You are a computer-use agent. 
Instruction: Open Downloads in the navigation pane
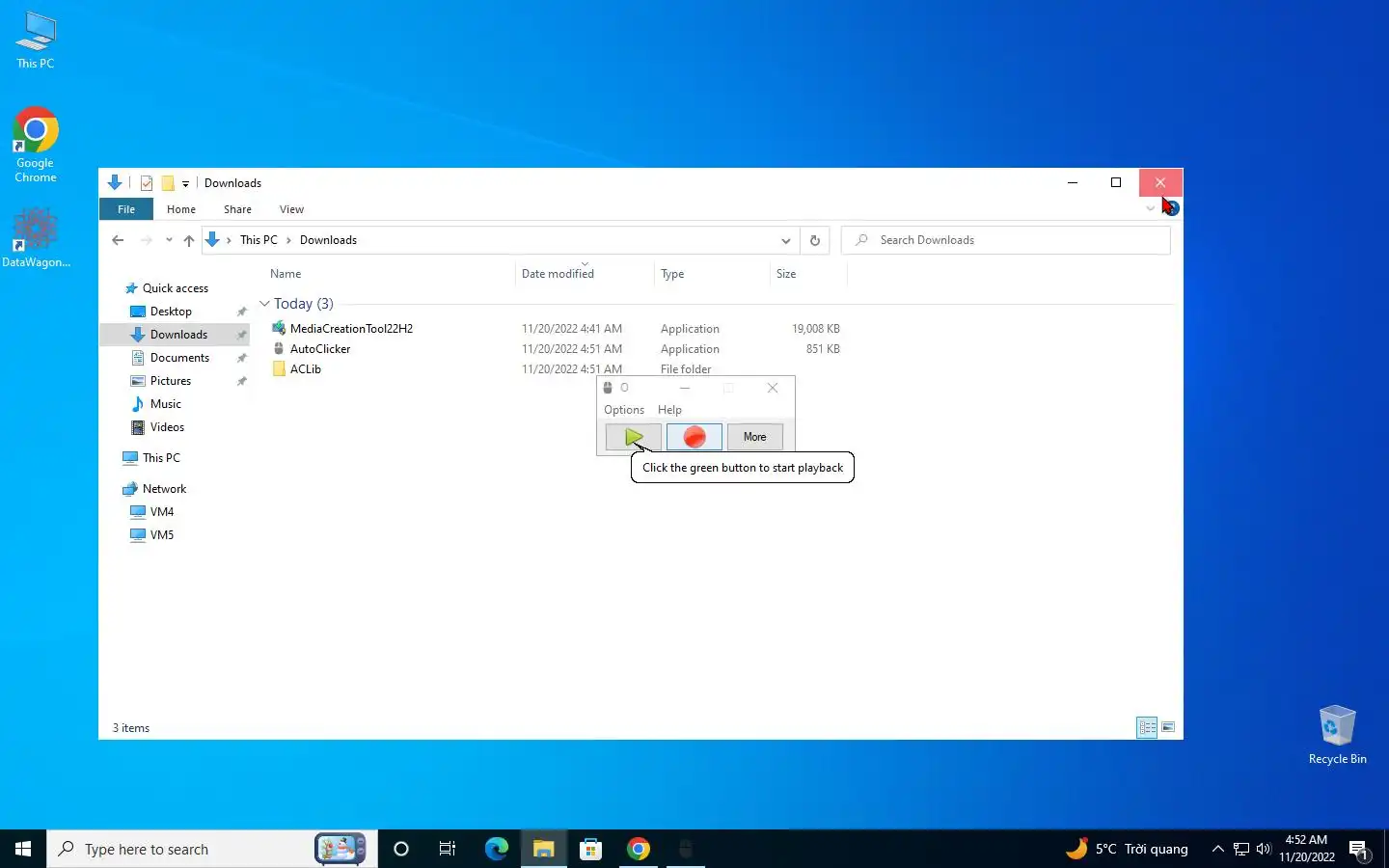tap(178, 335)
